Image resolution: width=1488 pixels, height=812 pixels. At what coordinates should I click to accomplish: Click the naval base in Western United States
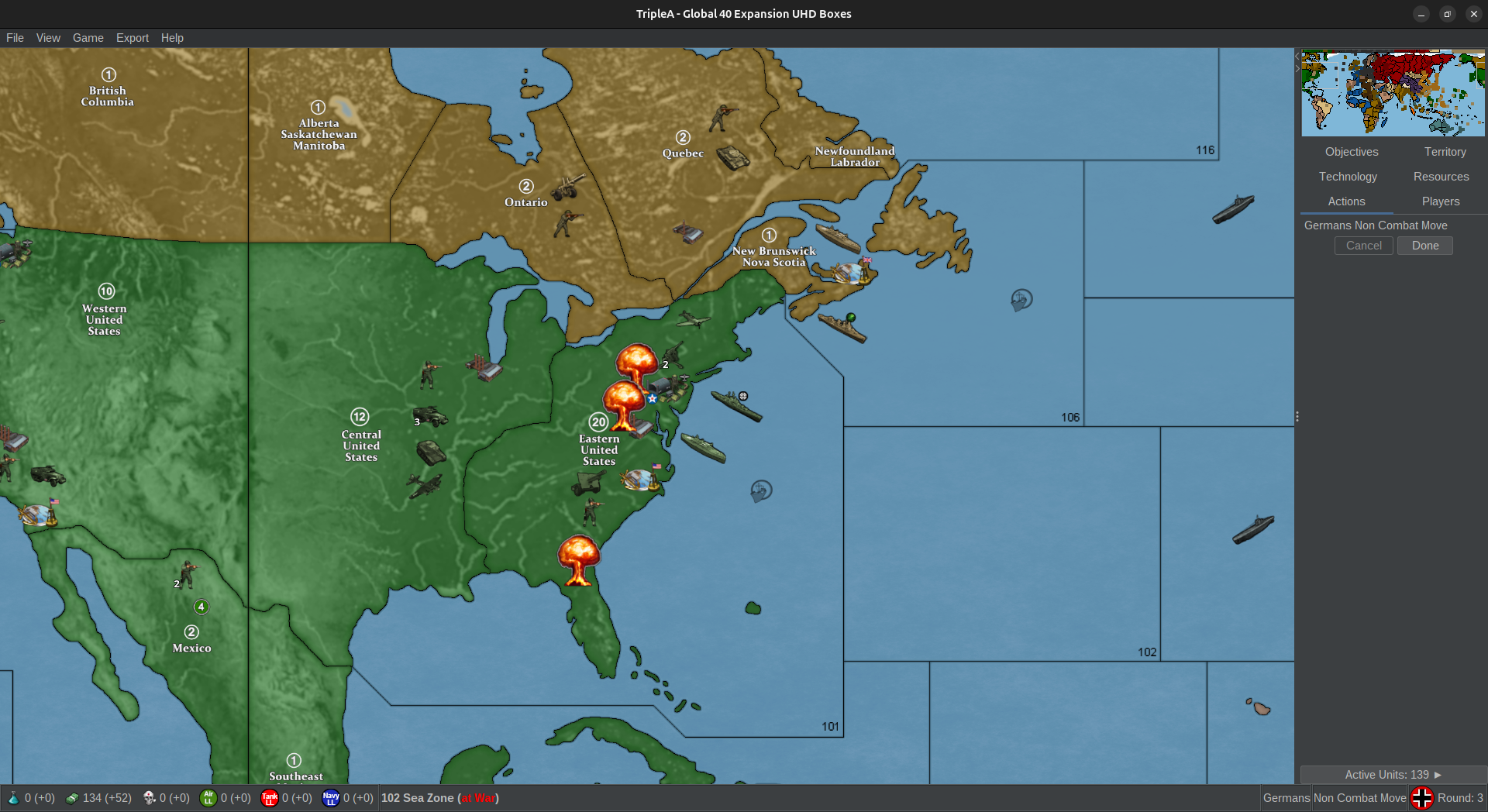tap(38, 513)
